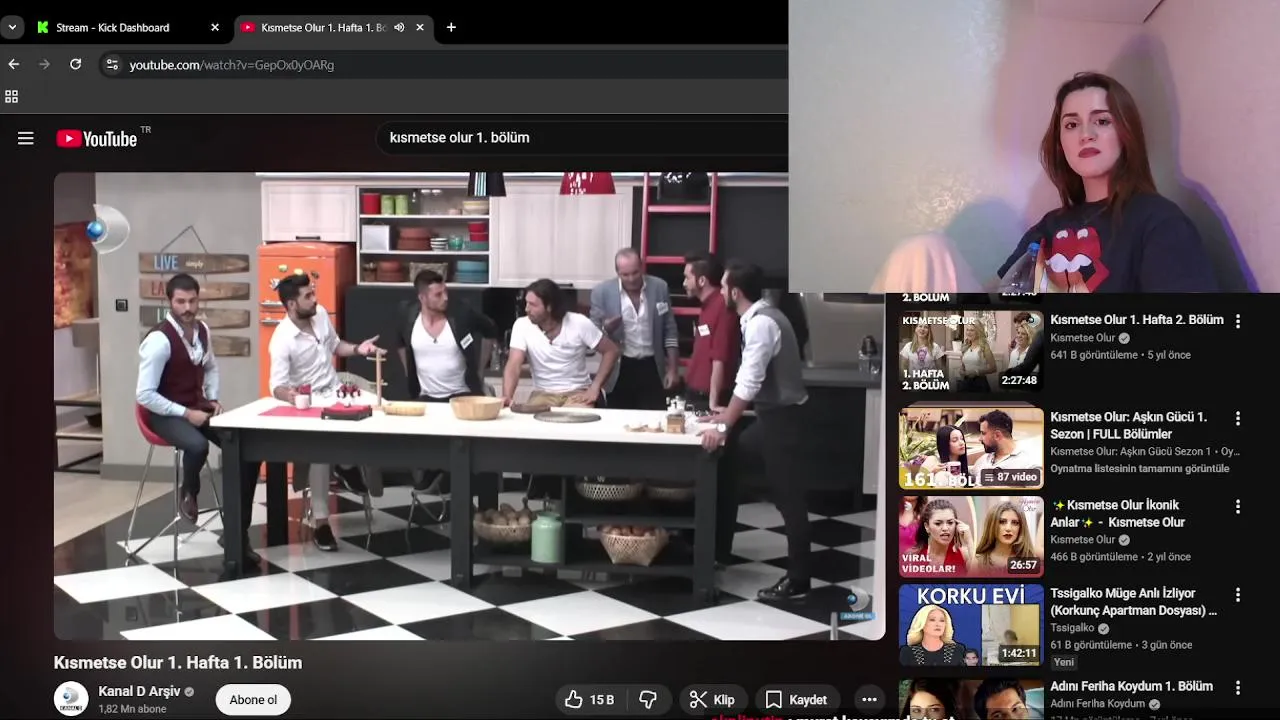
Task: Go to YouTube home via logo
Action: (x=97, y=139)
